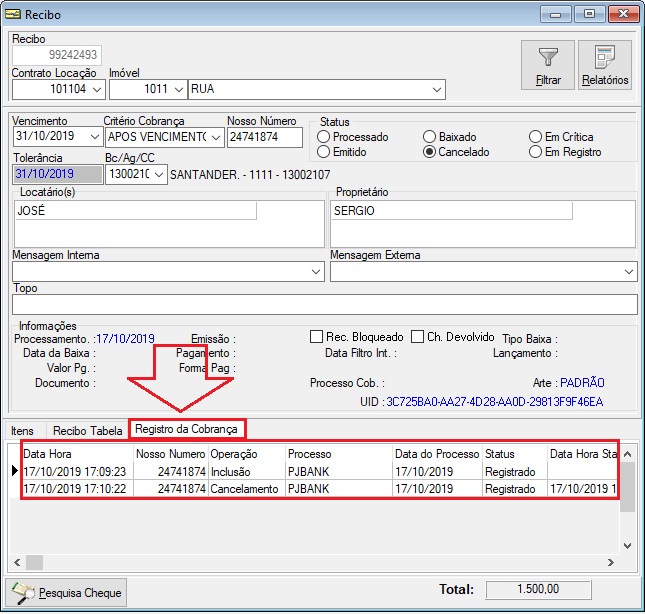Open the Registro da Cobrança tab
The height and width of the screenshot is (614, 645).
(188, 430)
